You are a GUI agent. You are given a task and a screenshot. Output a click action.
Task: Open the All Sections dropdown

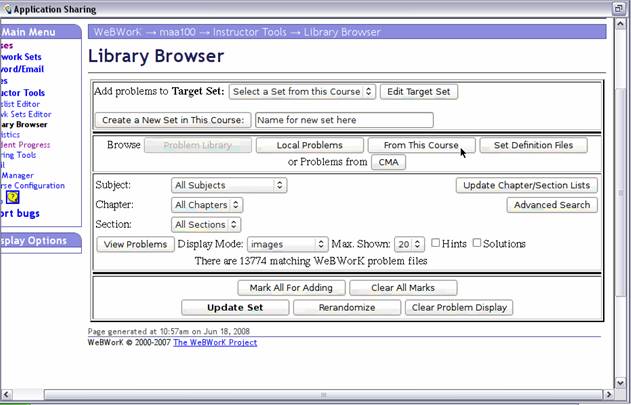[x=205, y=225]
